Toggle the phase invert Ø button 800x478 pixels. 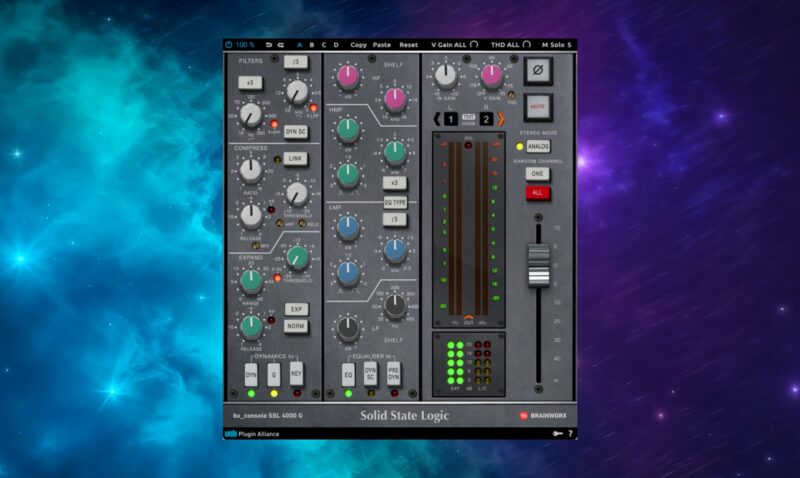[538, 70]
